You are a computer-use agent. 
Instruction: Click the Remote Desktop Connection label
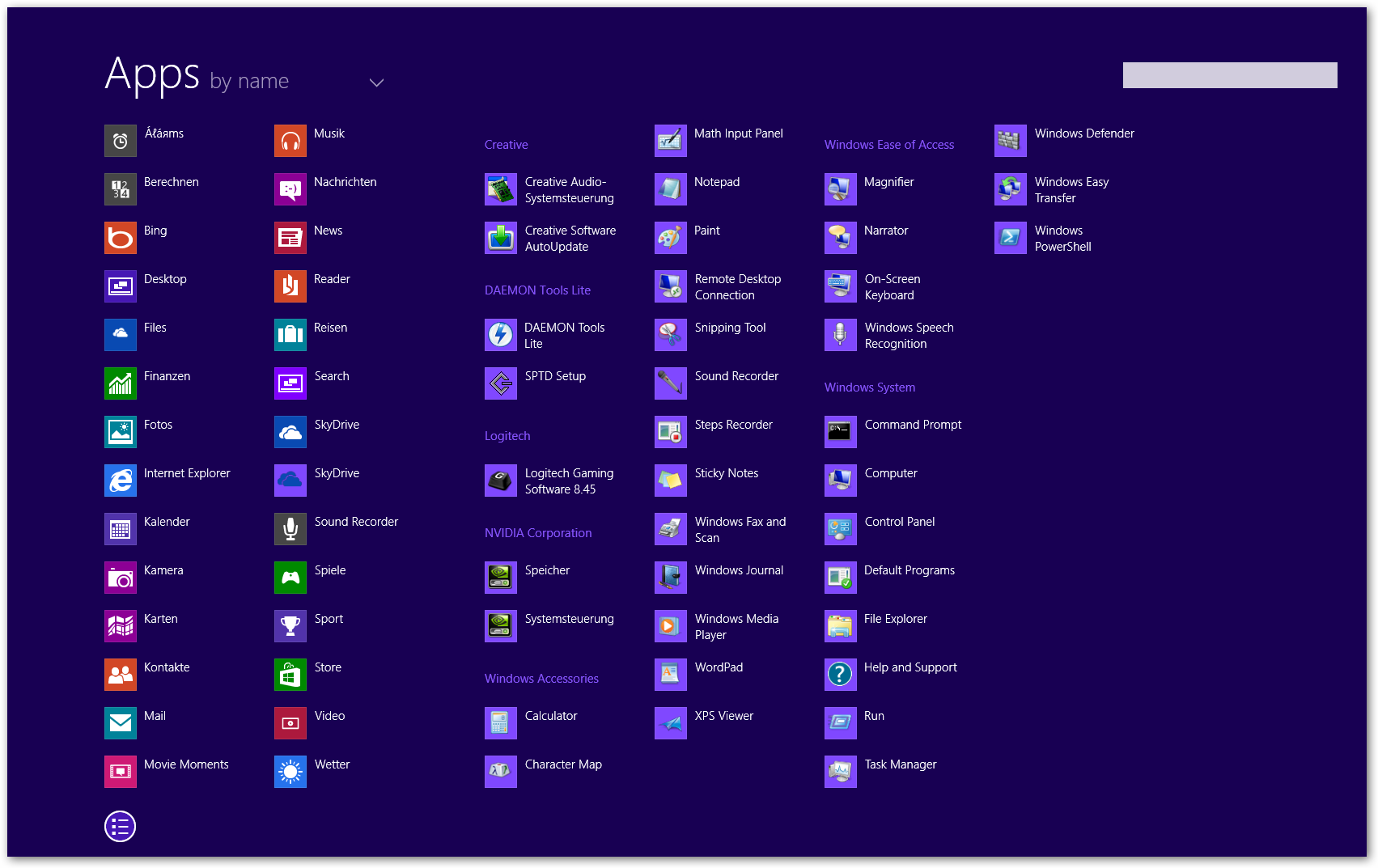[x=738, y=287]
